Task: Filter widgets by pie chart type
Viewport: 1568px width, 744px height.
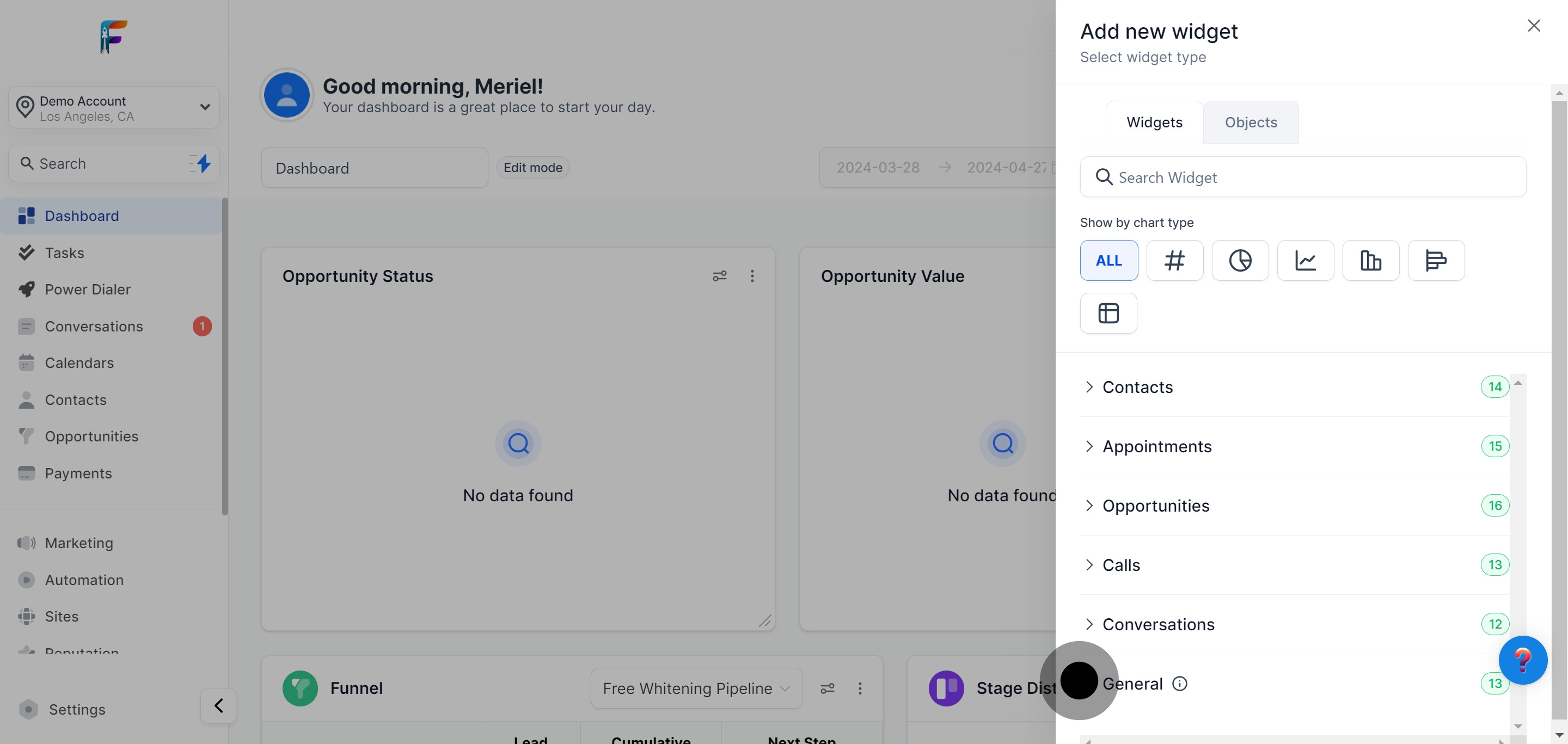Action: click(x=1240, y=260)
